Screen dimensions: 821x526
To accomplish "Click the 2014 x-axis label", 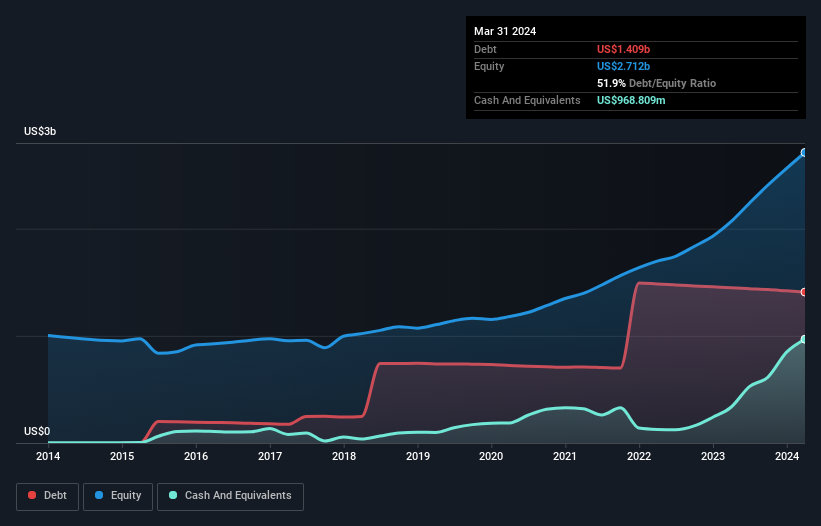I will [x=48, y=456].
